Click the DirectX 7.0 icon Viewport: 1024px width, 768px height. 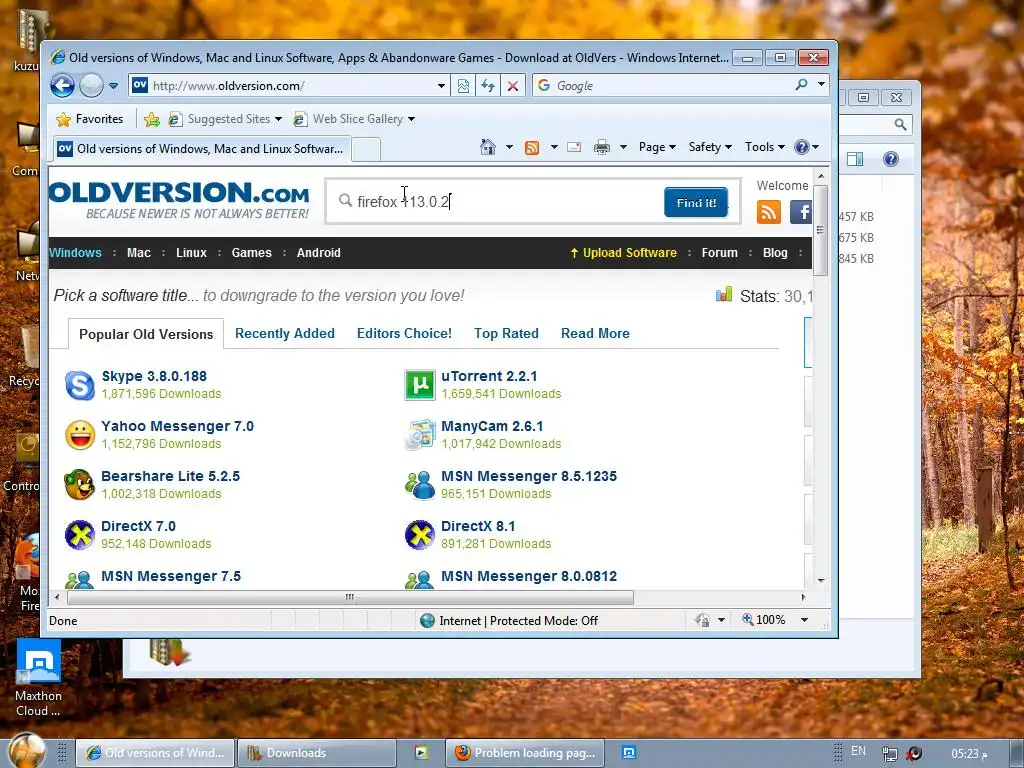click(x=80, y=535)
